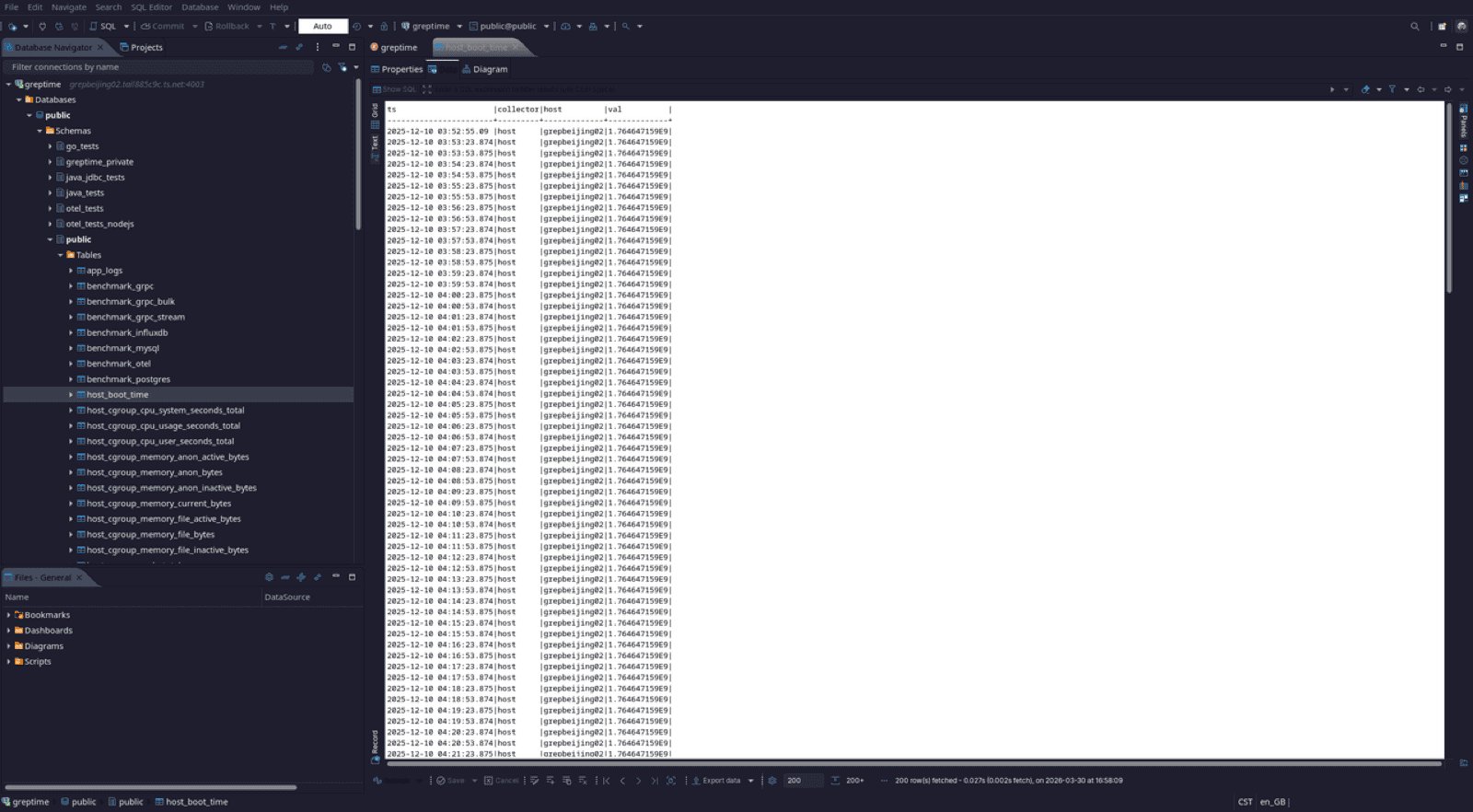This screenshot has height=812, width=1473.
Task: Click the Files panel settings gear icon
Action: tap(269, 577)
